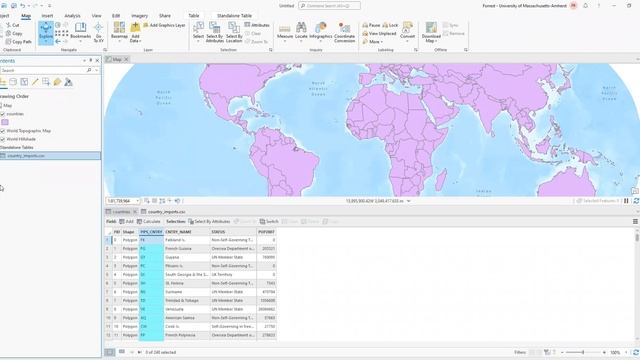This screenshot has width=640, height=360.
Task: Toggle World Hillshade layer visibility
Action: click(3, 139)
